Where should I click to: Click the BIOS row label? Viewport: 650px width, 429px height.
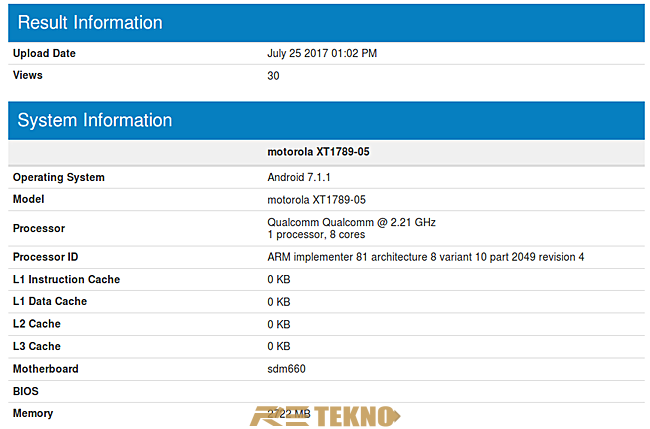click(x=25, y=391)
